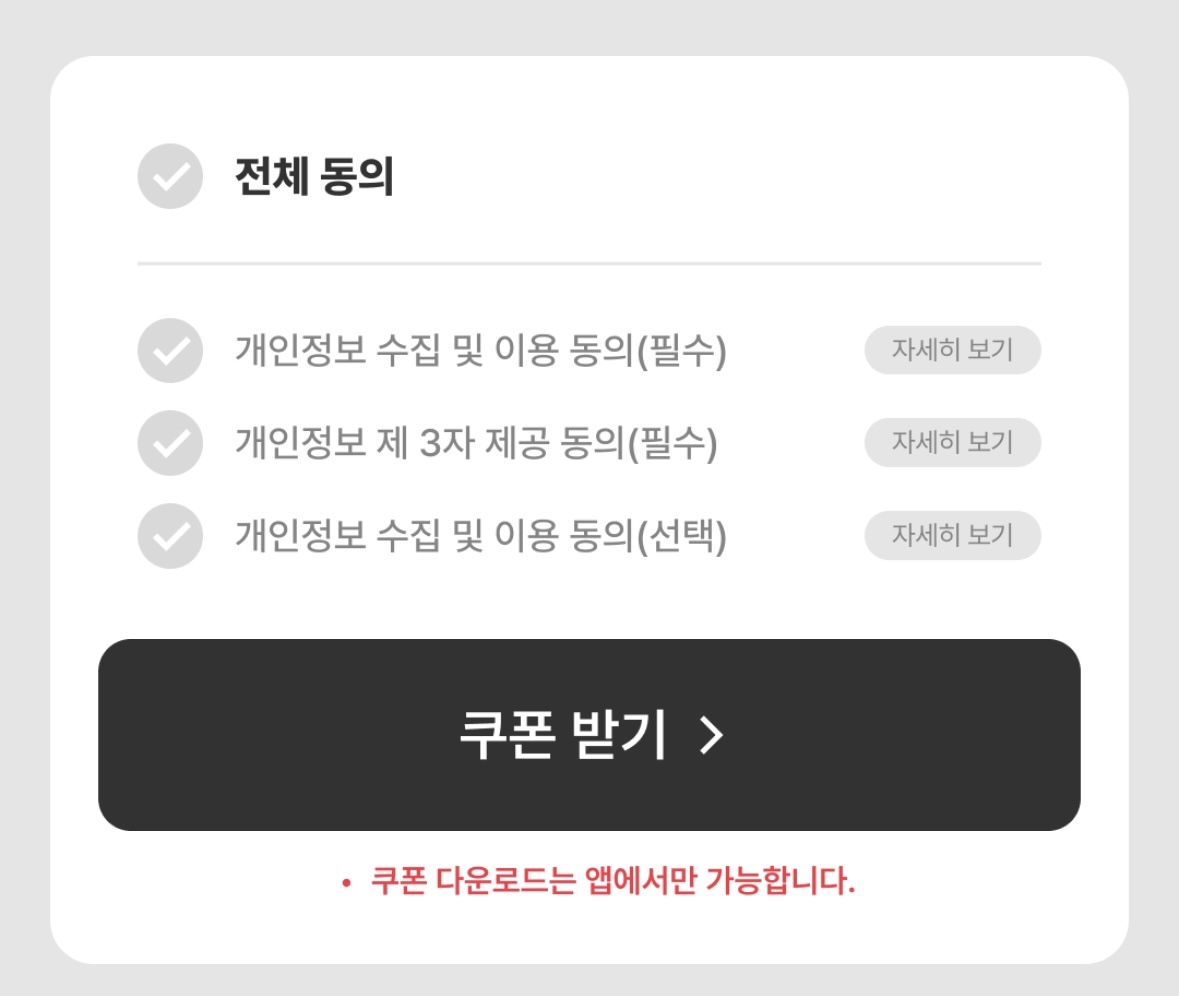Click the checkmark circle beside 개인정보 제 3자 제공 동의(필수)
The width and height of the screenshot is (1179, 996).
coord(168,443)
